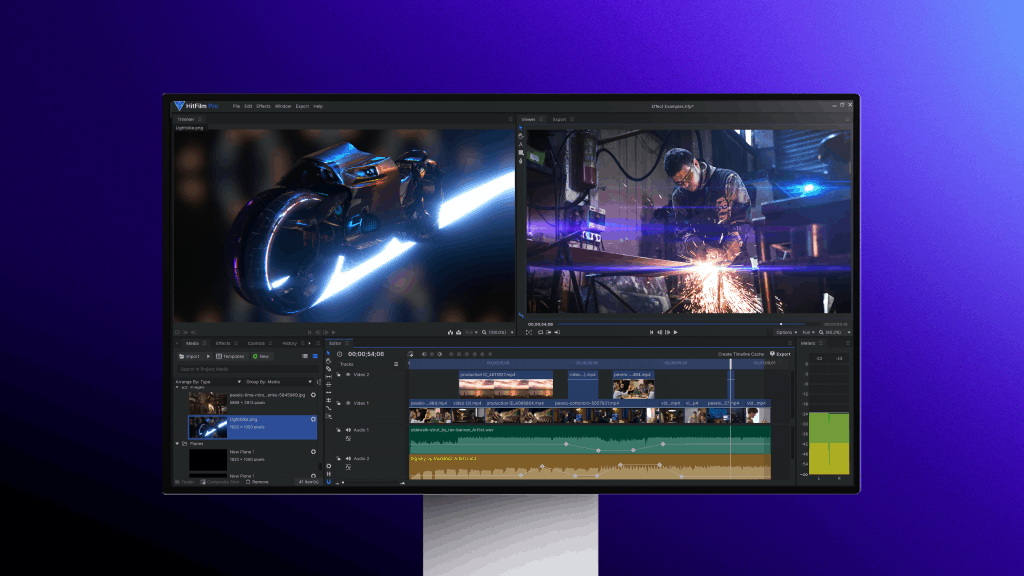The height and width of the screenshot is (576, 1024).
Task: Select the Viewer freehand pen tool
Action: [x=520, y=160]
